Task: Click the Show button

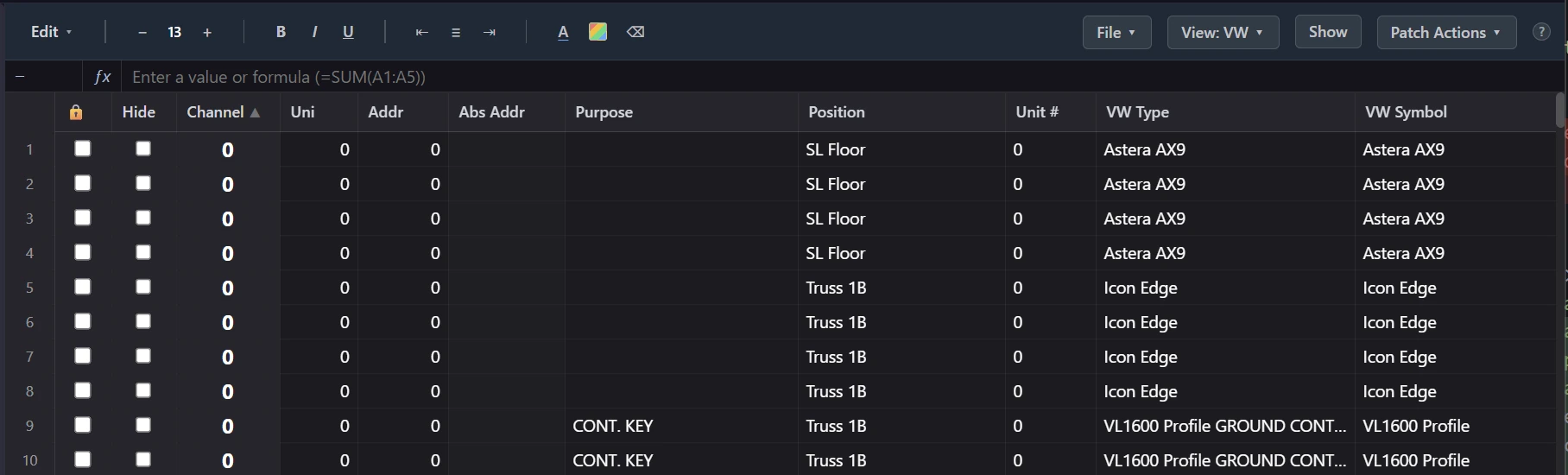Action: [x=1328, y=32]
